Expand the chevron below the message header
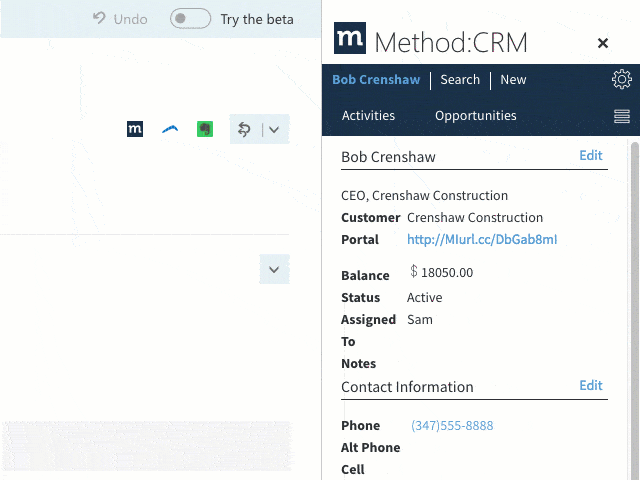 coord(274,269)
